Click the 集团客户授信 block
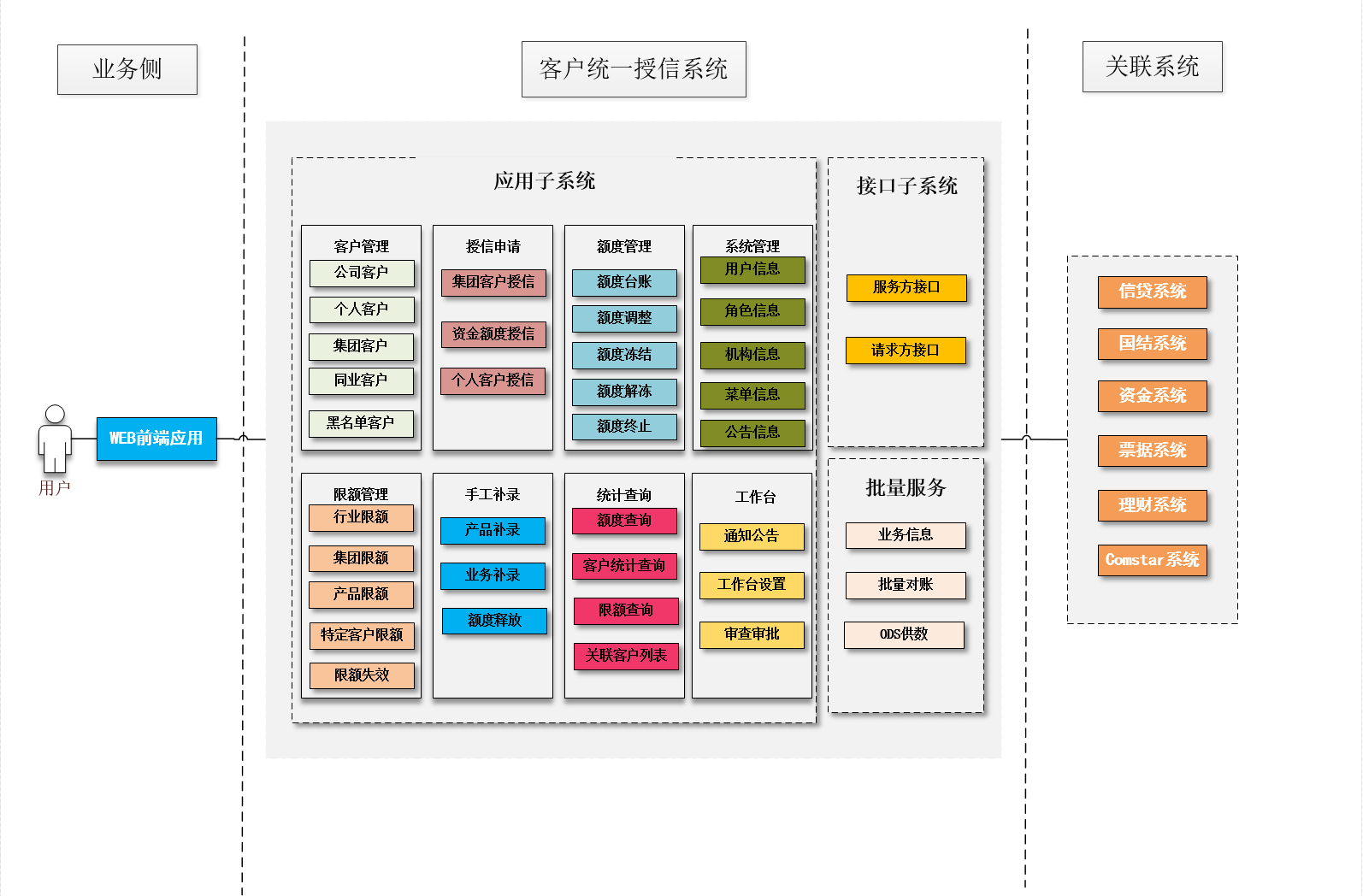 tap(493, 282)
